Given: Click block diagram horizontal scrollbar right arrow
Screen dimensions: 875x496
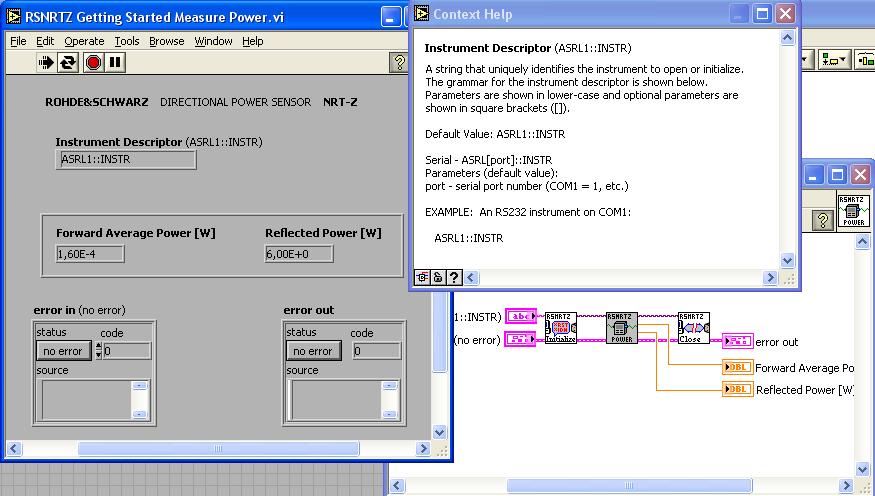Looking at the screenshot, I should coord(847,485).
